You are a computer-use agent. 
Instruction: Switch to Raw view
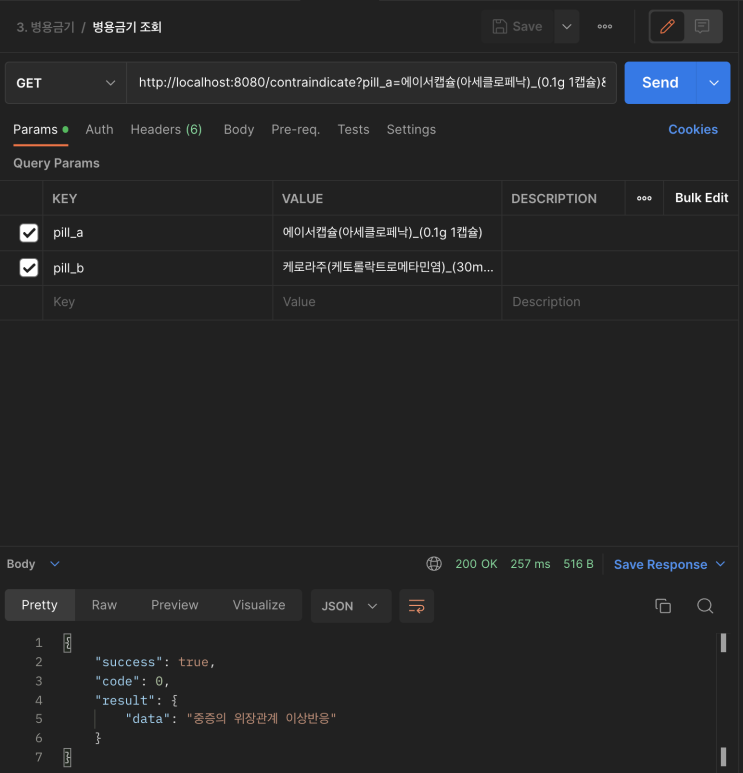pos(105,605)
